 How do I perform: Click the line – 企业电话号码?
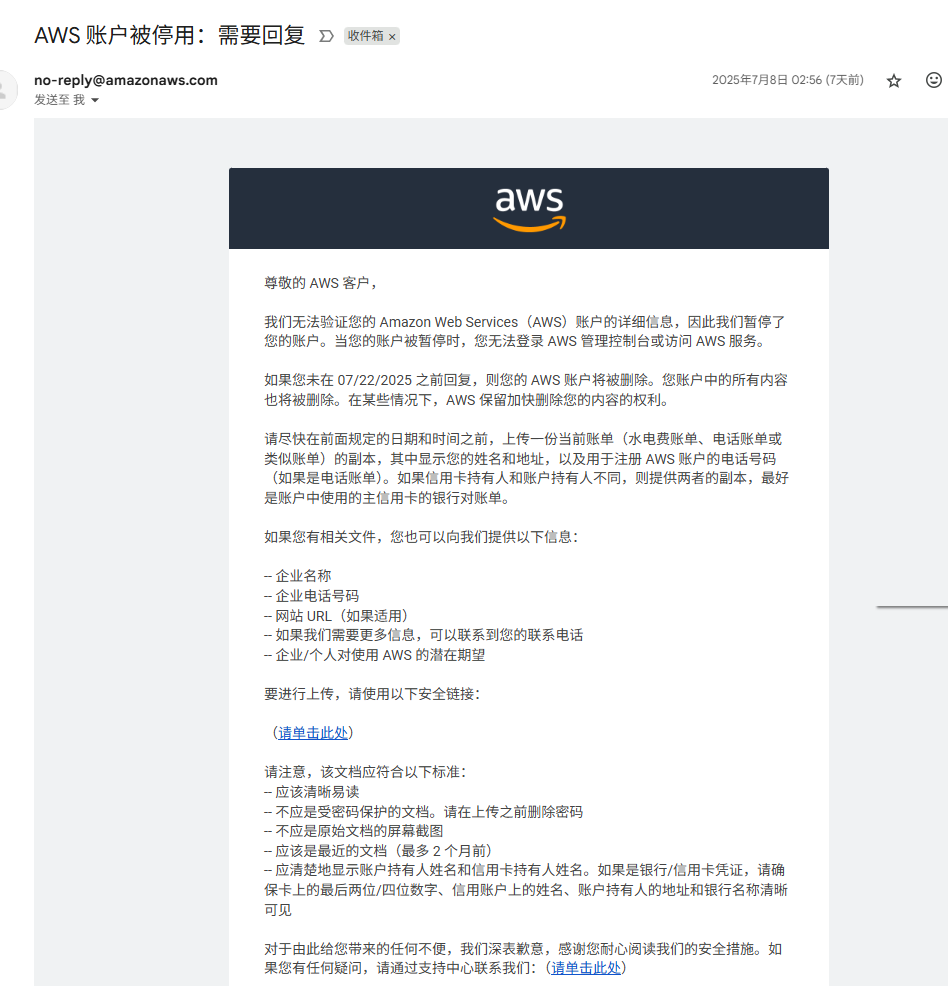pos(311,595)
